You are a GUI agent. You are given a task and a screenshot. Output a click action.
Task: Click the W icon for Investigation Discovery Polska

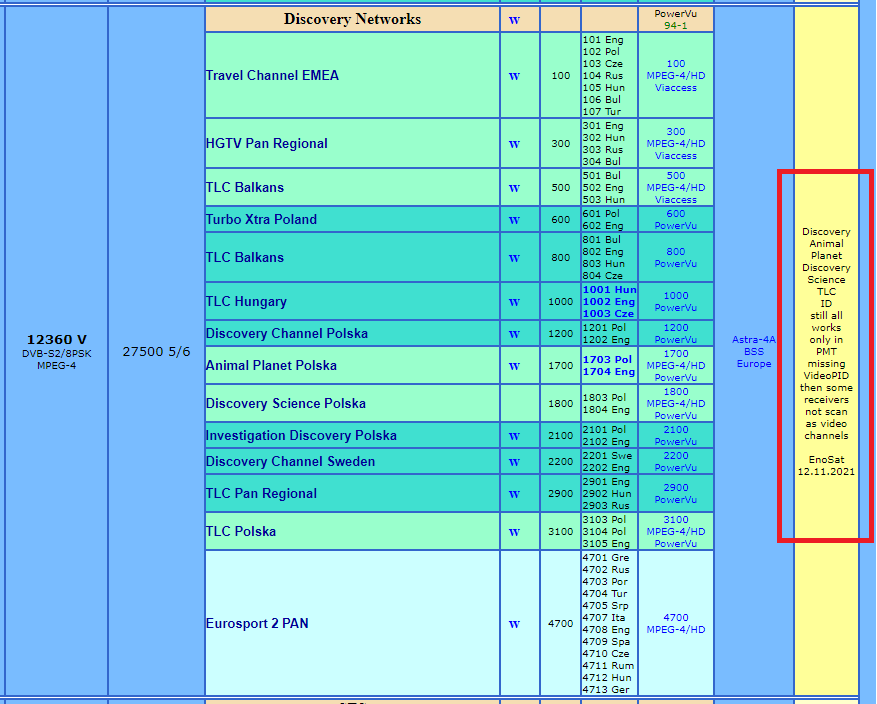pyautogui.click(x=514, y=436)
